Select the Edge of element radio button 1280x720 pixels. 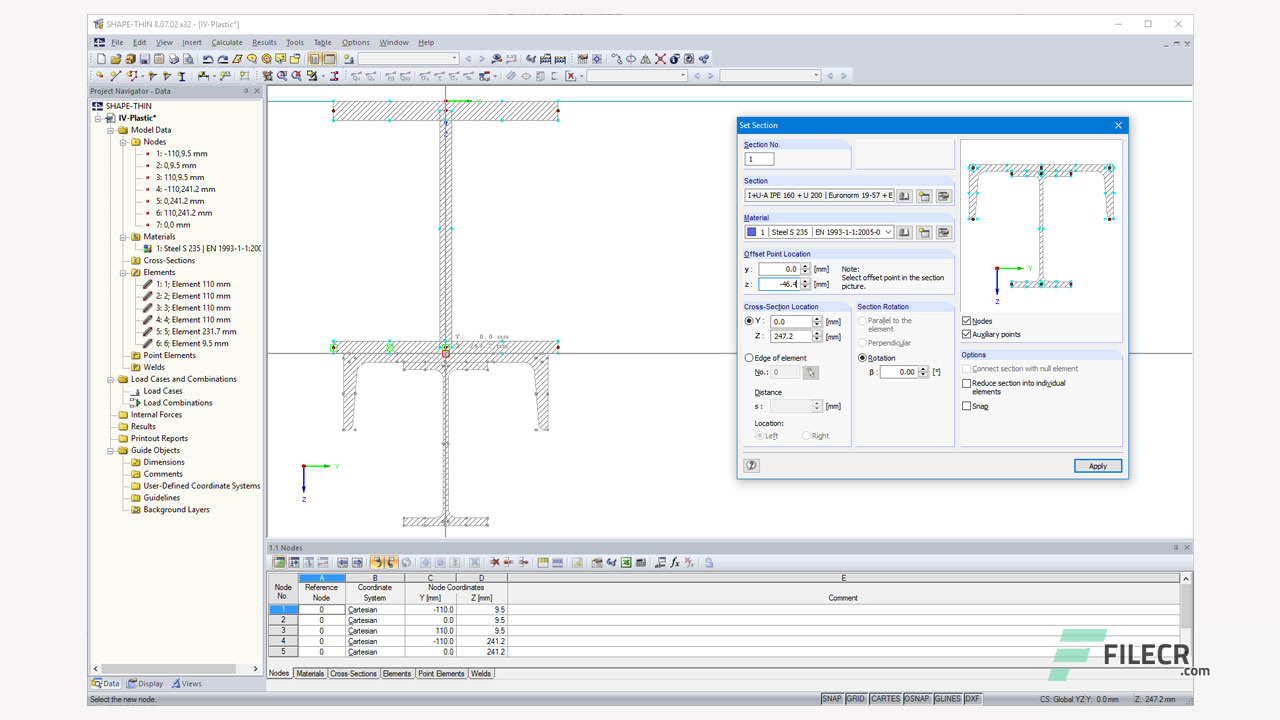click(x=750, y=358)
